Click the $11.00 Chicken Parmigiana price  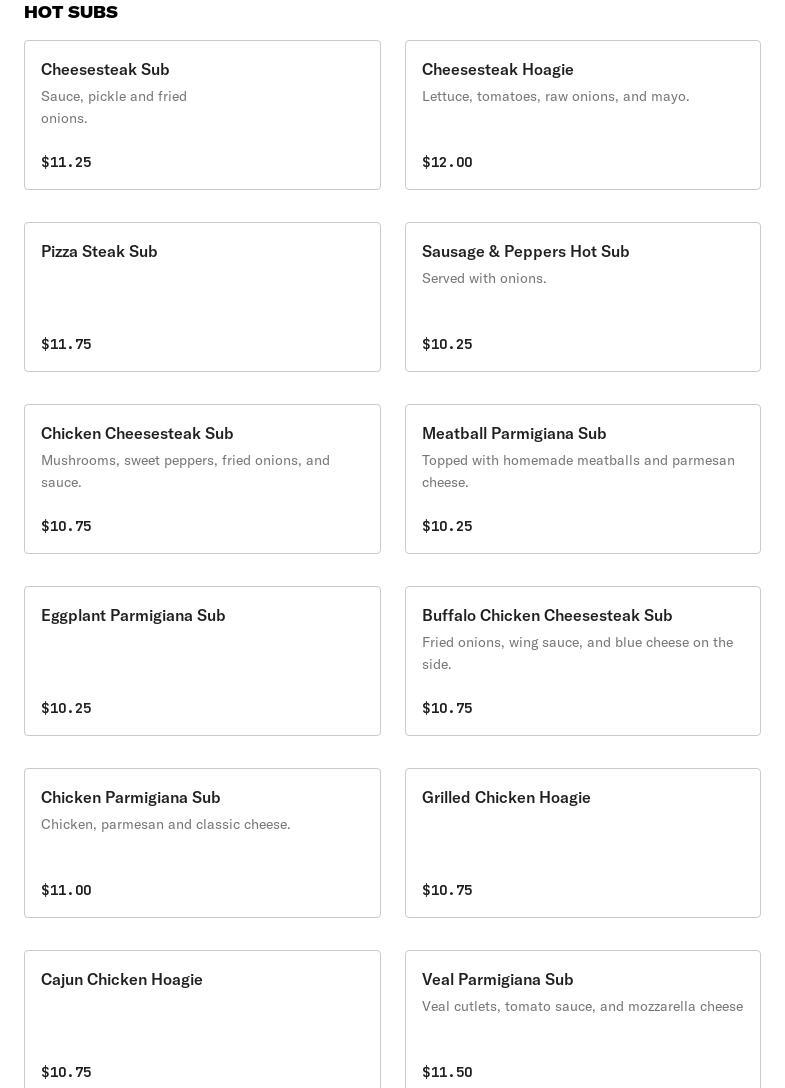coord(66,890)
